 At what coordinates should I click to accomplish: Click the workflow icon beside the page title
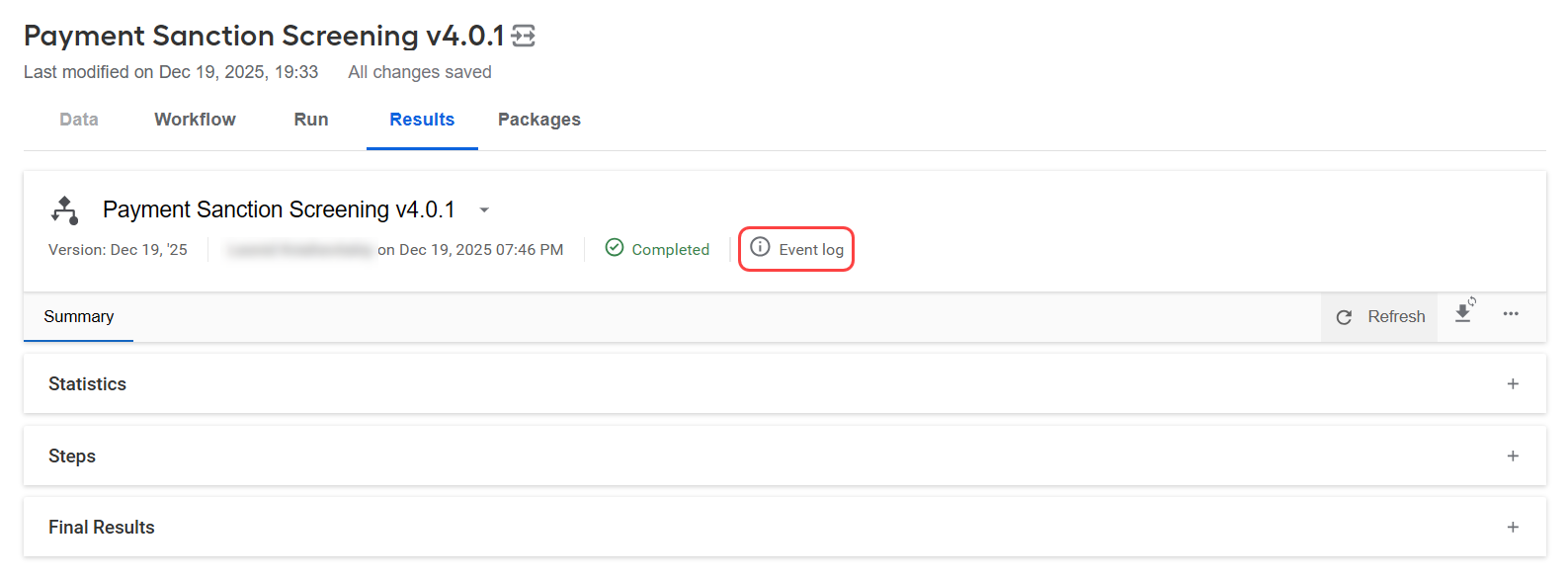click(524, 37)
